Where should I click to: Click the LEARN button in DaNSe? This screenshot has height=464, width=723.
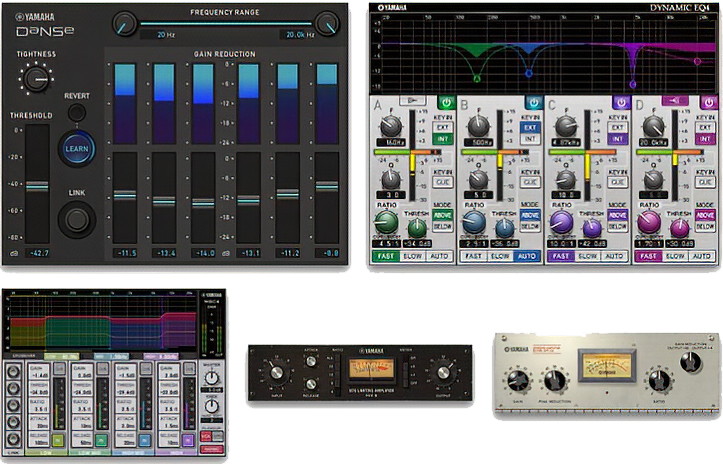(x=77, y=149)
